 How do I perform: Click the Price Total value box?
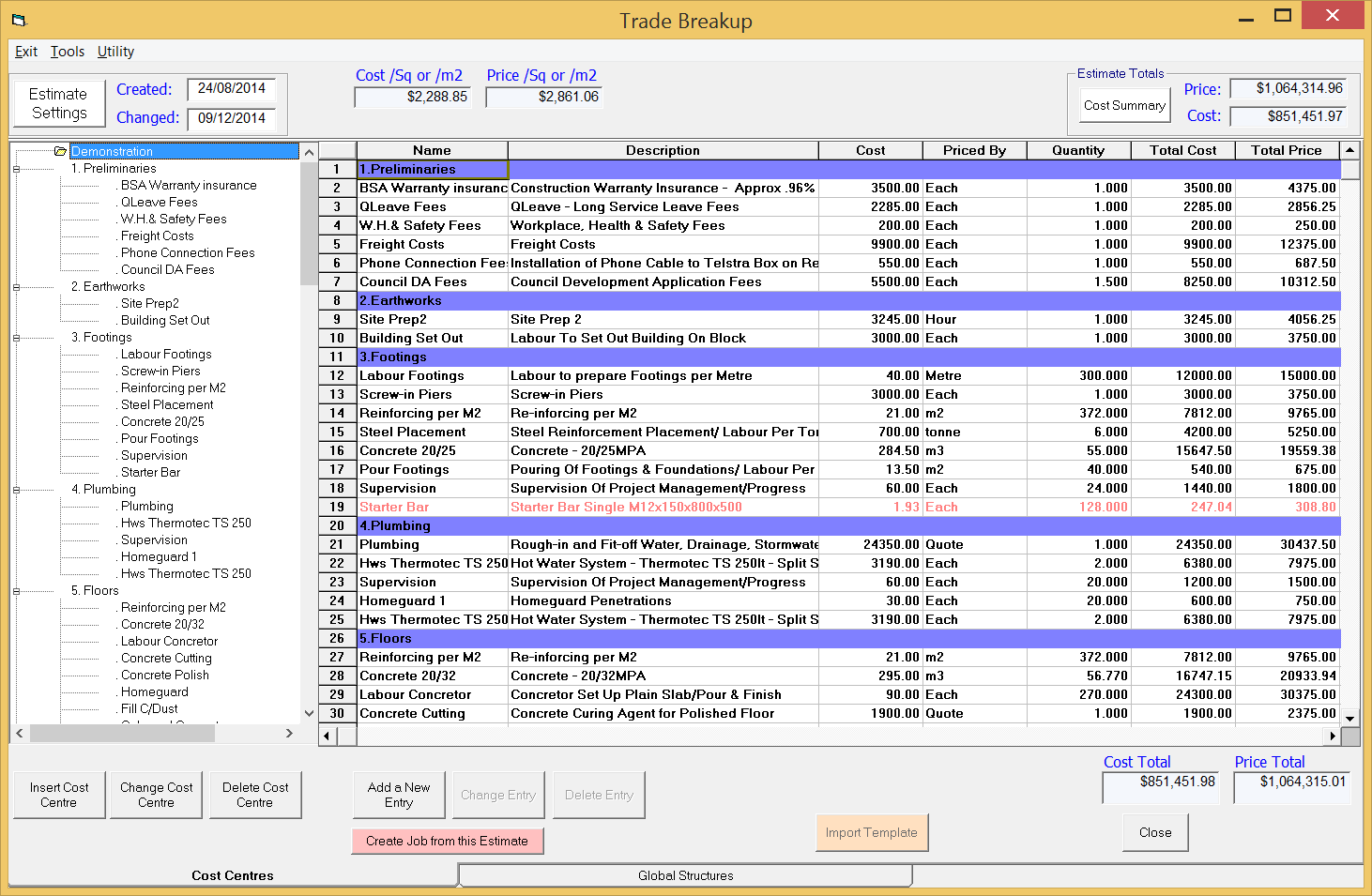click(x=1292, y=788)
